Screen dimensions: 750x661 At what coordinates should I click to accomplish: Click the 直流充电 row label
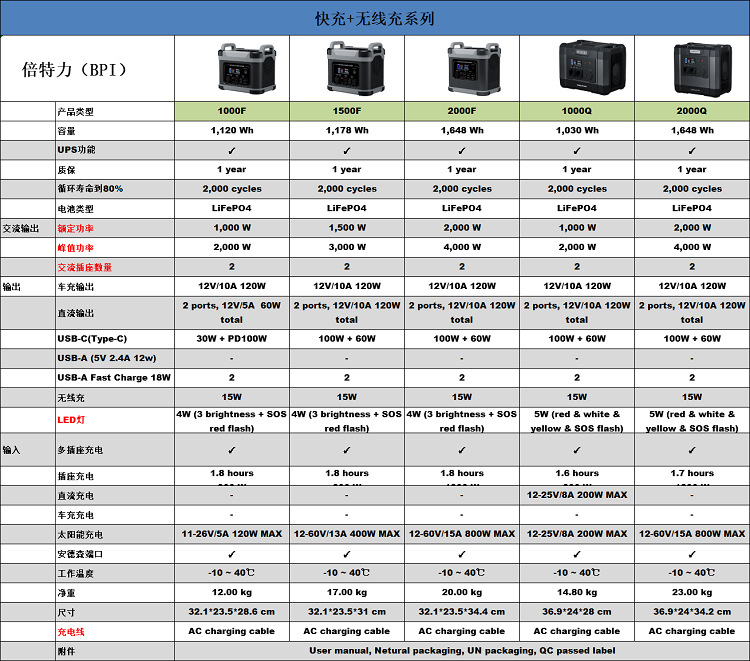tap(76, 496)
